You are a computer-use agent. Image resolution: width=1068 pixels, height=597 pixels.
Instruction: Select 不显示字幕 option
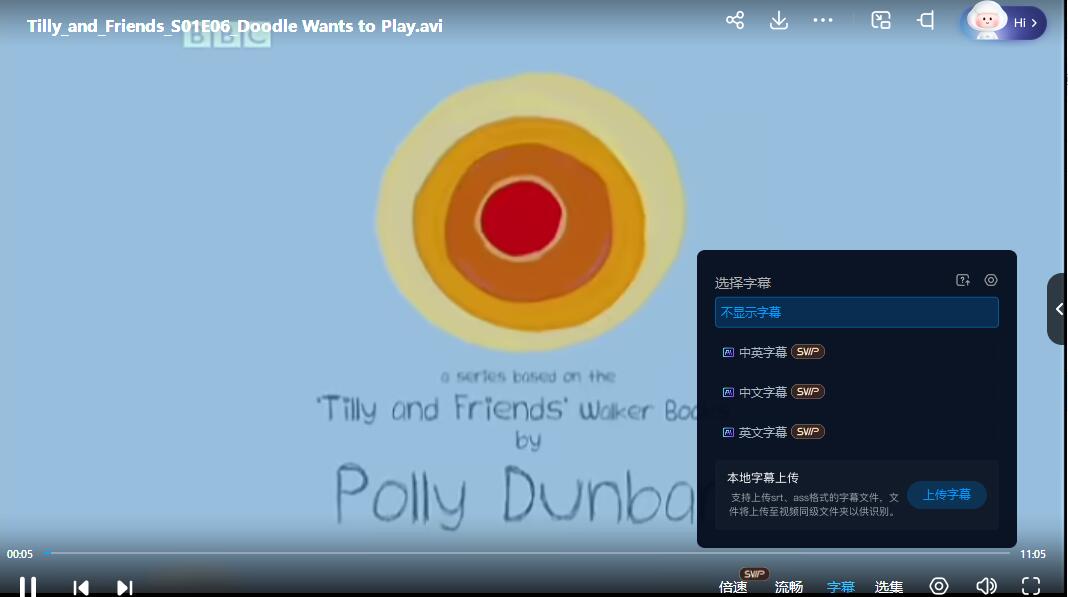(857, 312)
